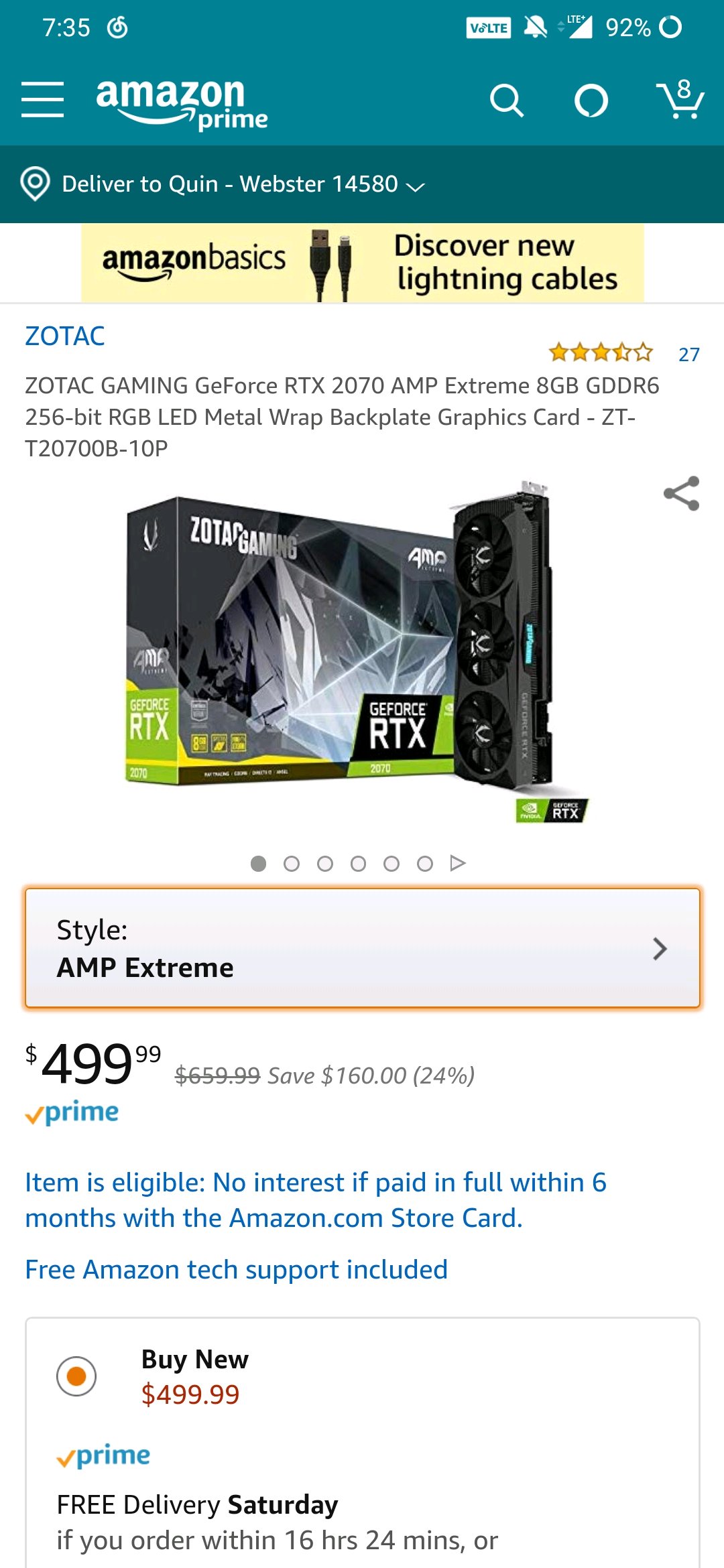View the 27 customer reviews
The width and height of the screenshot is (724, 1568).
click(x=689, y=354)
